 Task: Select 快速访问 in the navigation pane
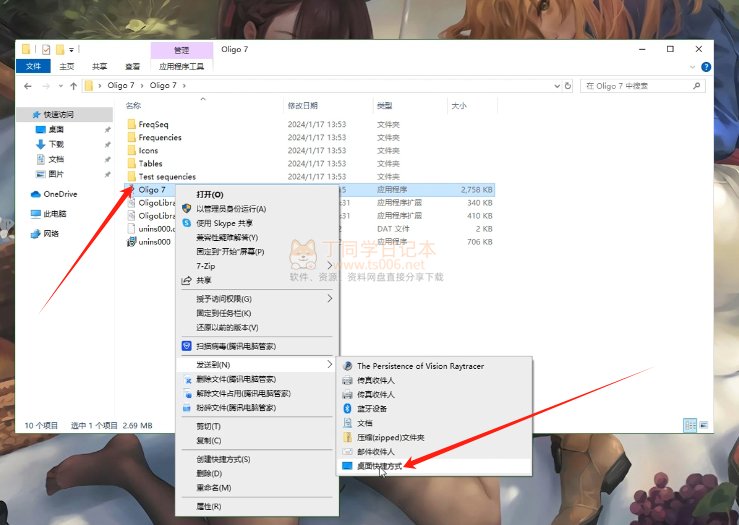pos(65,115)
